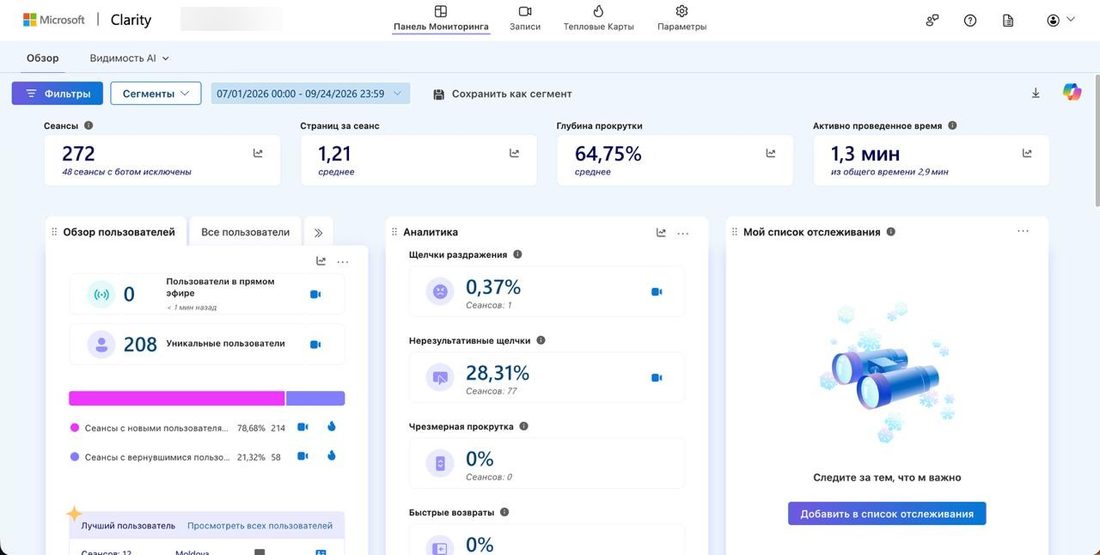
Task: Open the Copilot assistant icon
Action: [x=1071, y=92]
